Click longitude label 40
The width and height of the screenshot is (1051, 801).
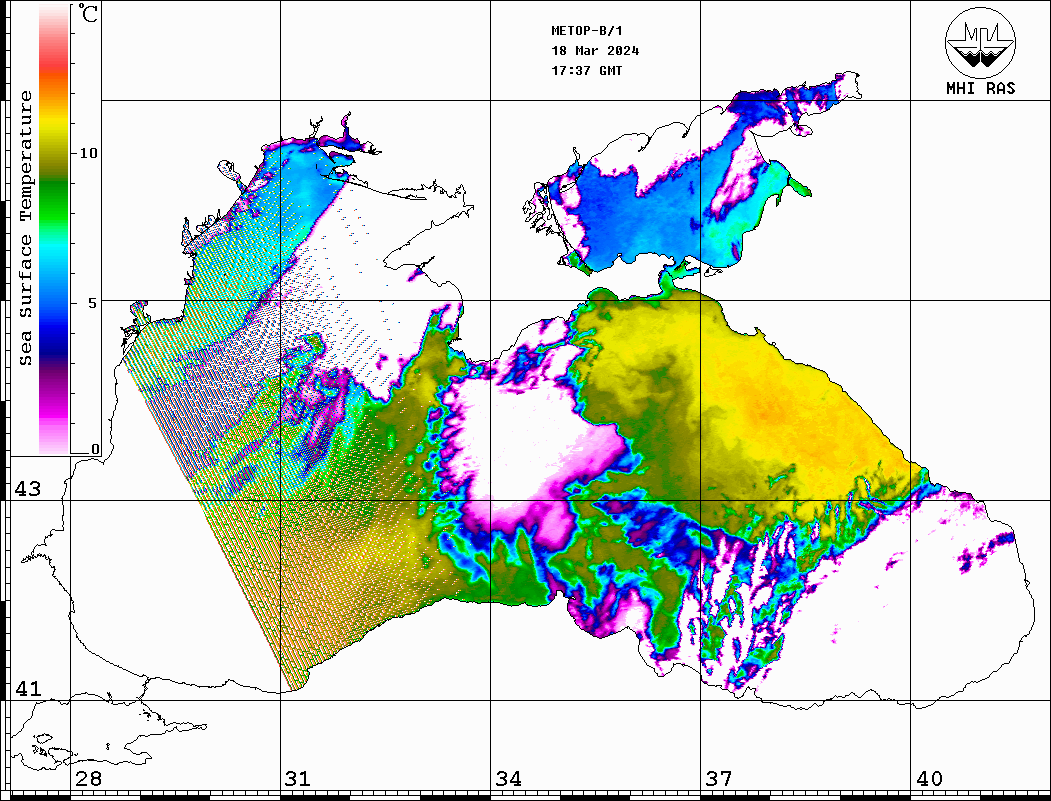(929, 778)
